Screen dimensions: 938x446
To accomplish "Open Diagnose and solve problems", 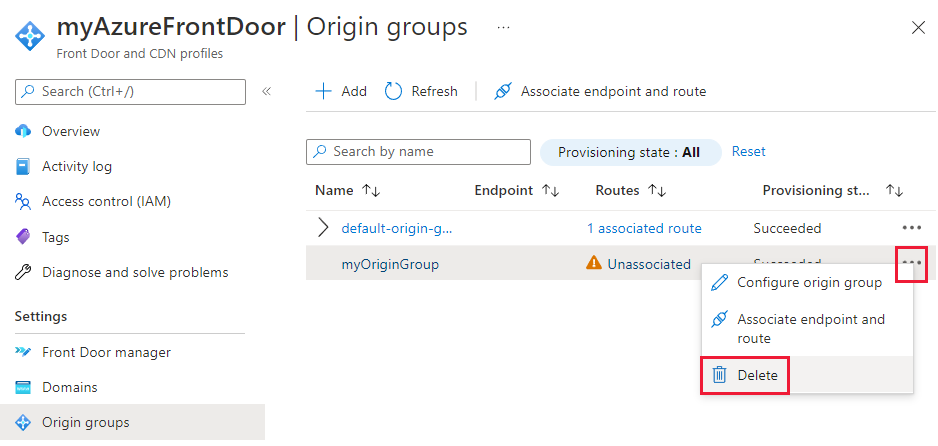I will [134, 272].
